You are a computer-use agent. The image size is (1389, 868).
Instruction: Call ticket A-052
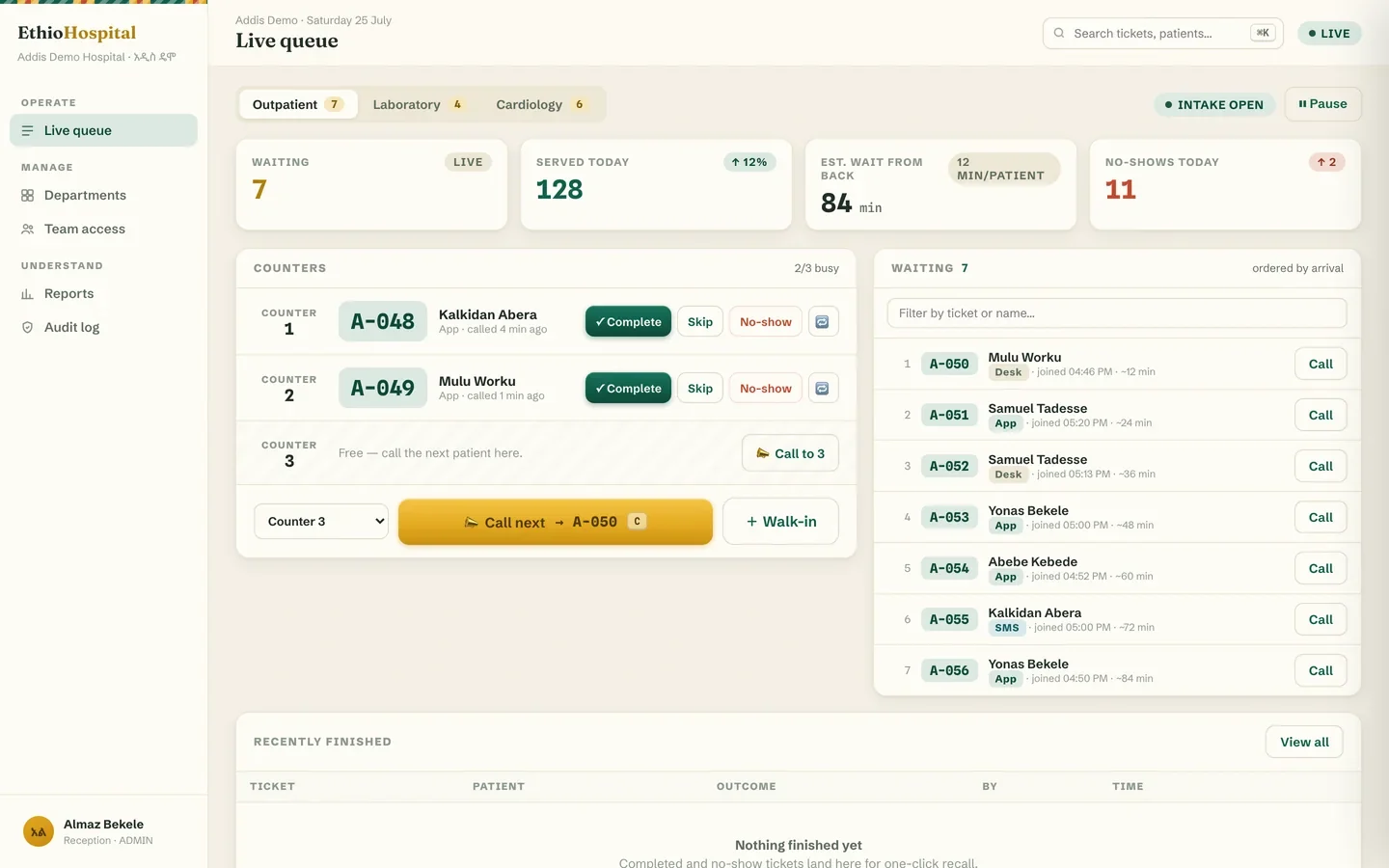point(1321,466)
